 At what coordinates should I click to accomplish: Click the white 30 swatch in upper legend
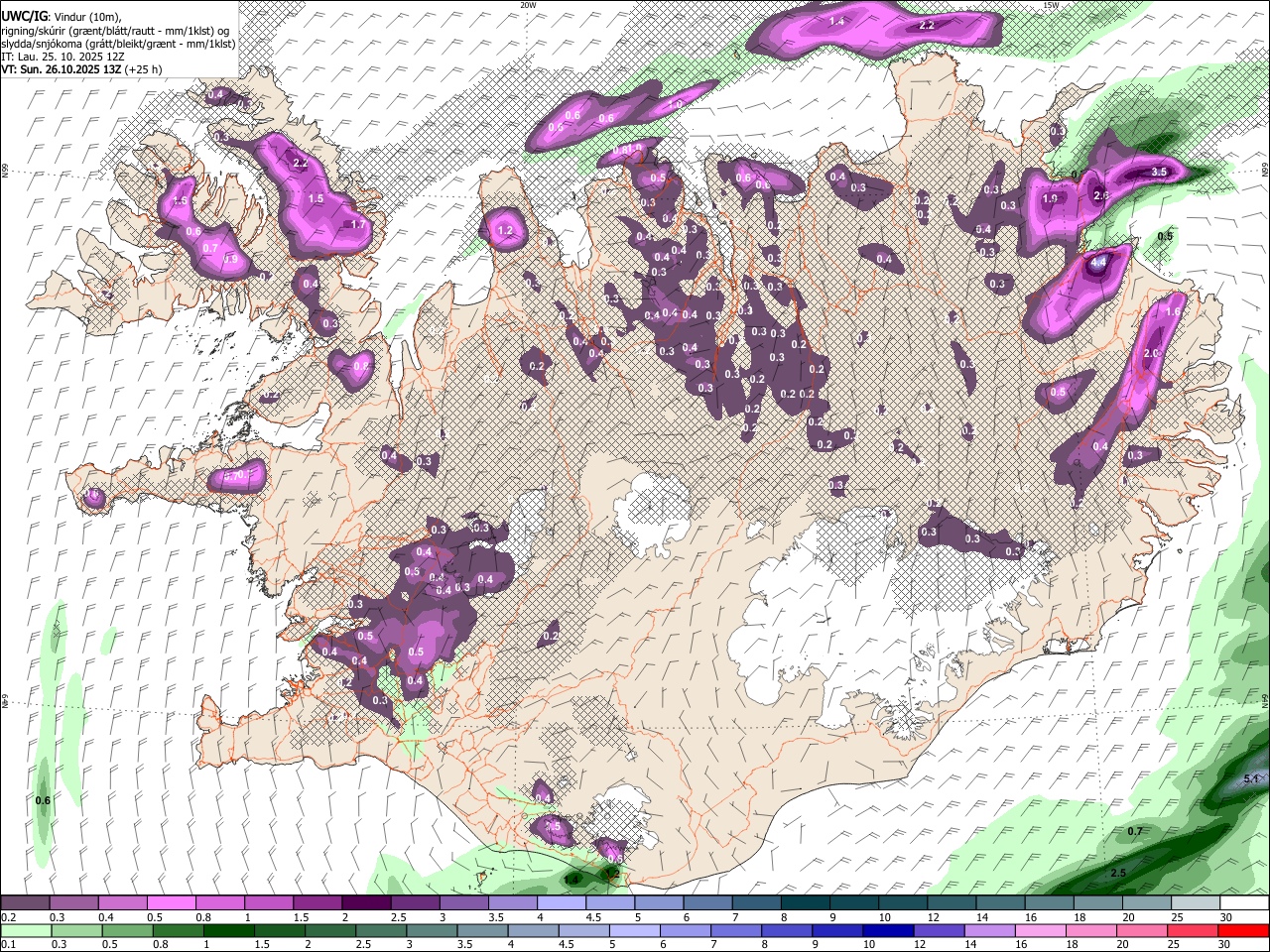tap(1244, 903)
